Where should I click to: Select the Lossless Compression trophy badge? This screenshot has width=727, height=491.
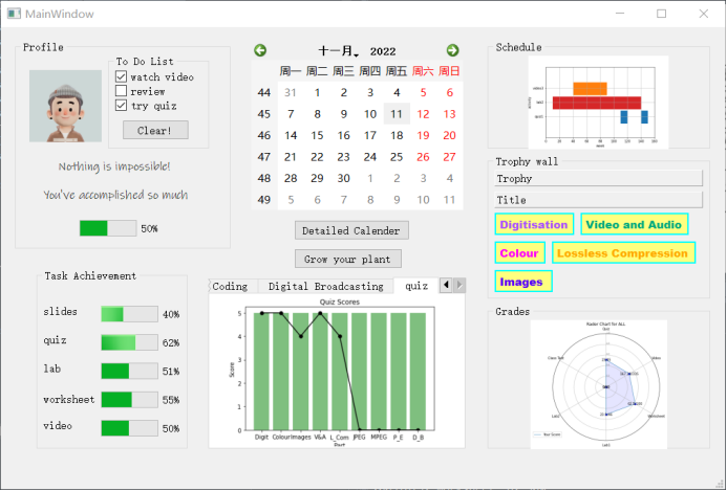click(622, 253)
